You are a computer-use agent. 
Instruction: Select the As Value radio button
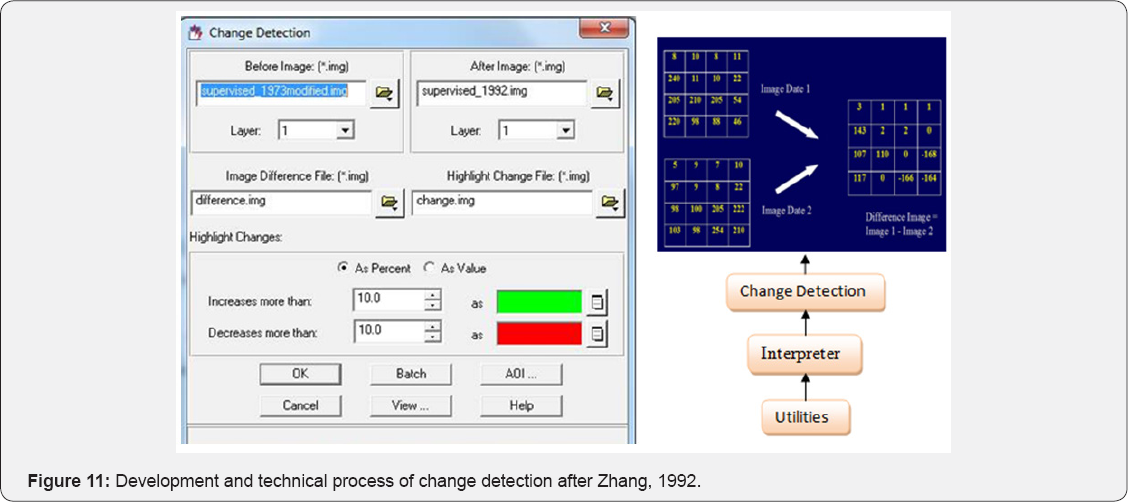tap(430, 268)
